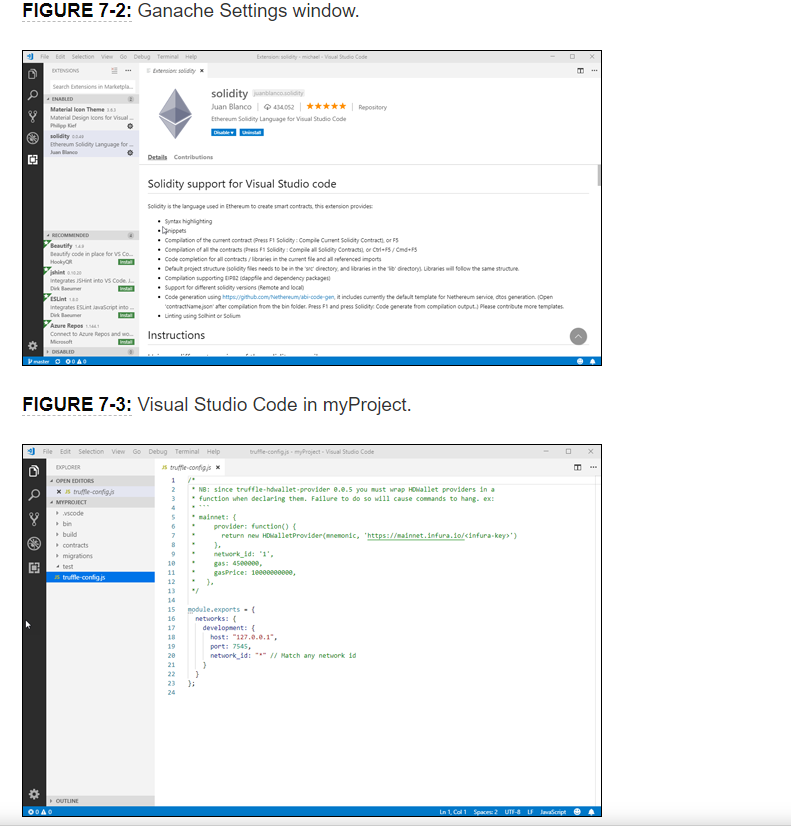This screenshot has height=830, width=791.
Task: Open Help menu in myProject window
Action: (x=213, y=452)
